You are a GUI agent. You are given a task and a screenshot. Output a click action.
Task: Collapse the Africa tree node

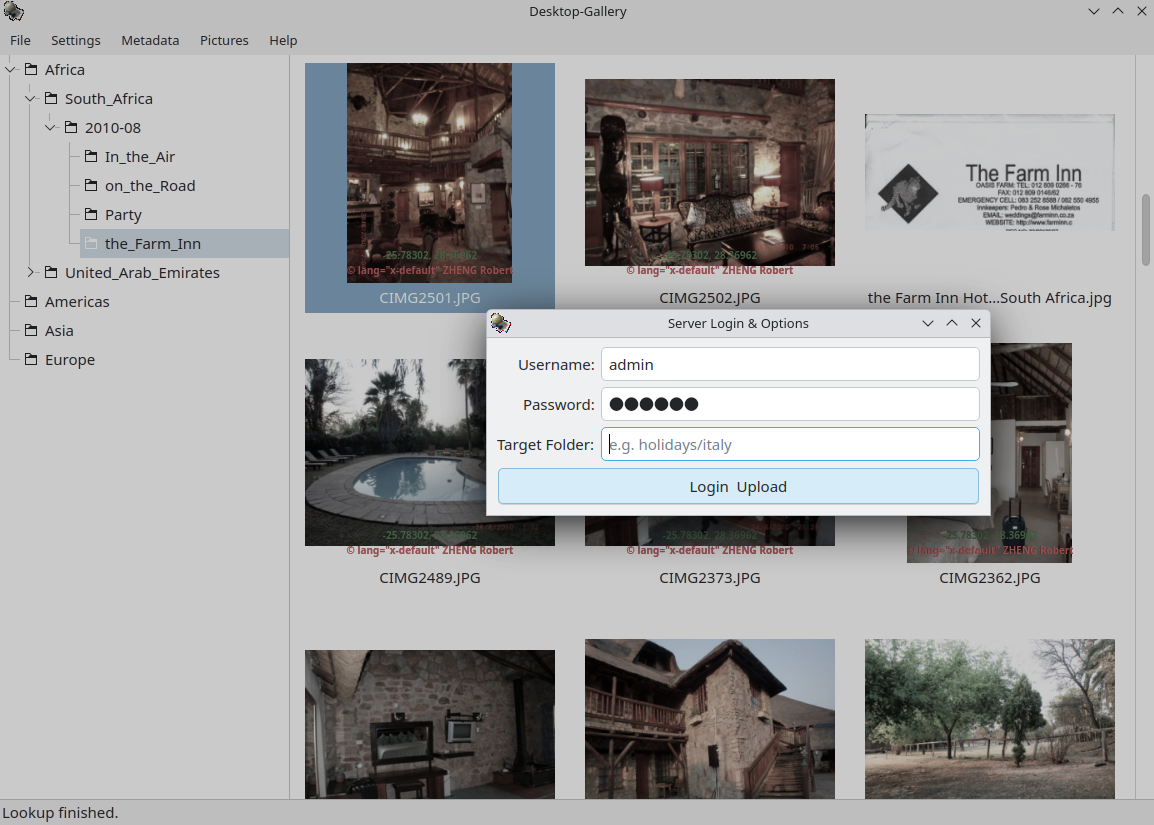click(x=11, y=70)
